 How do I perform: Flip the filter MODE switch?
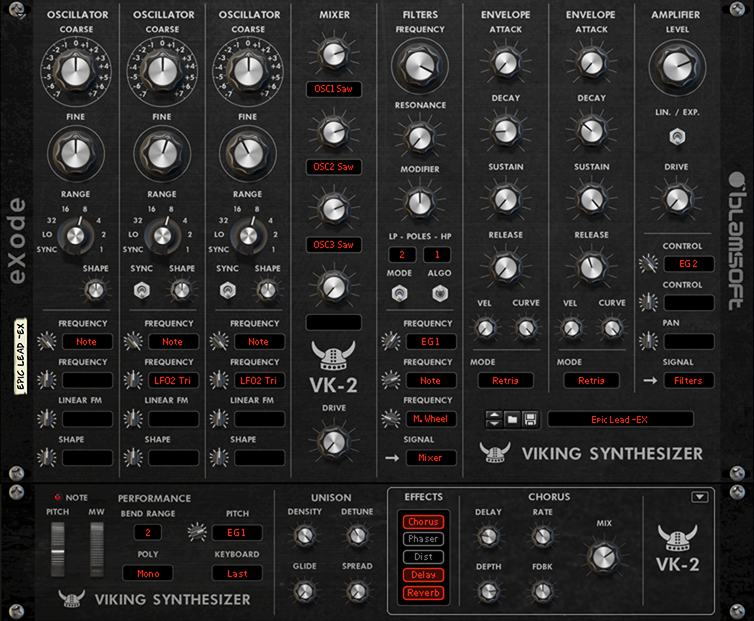tap(400, 293)
